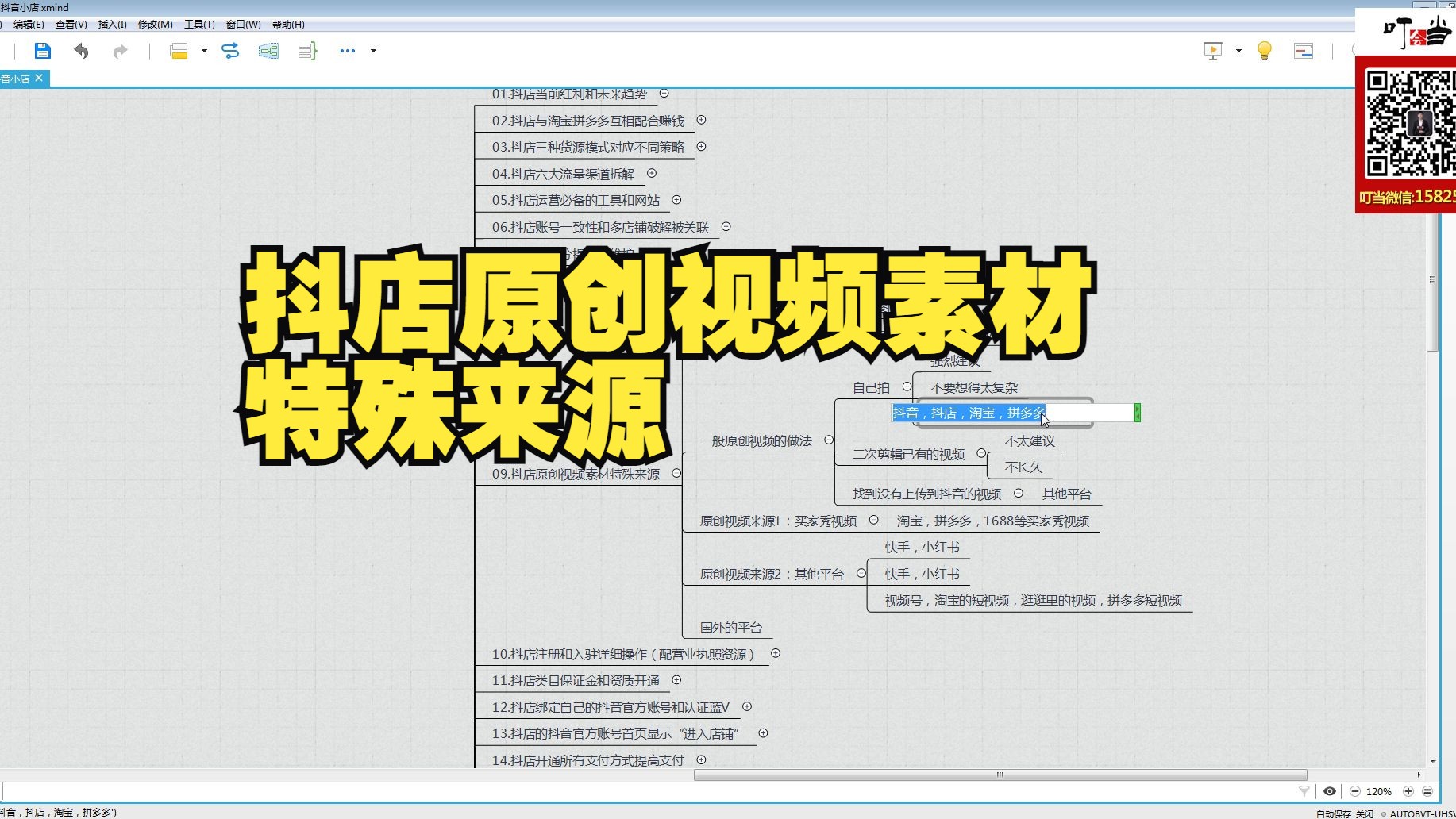Open the three-dots more tools button
The image size is (1456, 819).
tap(347, 51)
